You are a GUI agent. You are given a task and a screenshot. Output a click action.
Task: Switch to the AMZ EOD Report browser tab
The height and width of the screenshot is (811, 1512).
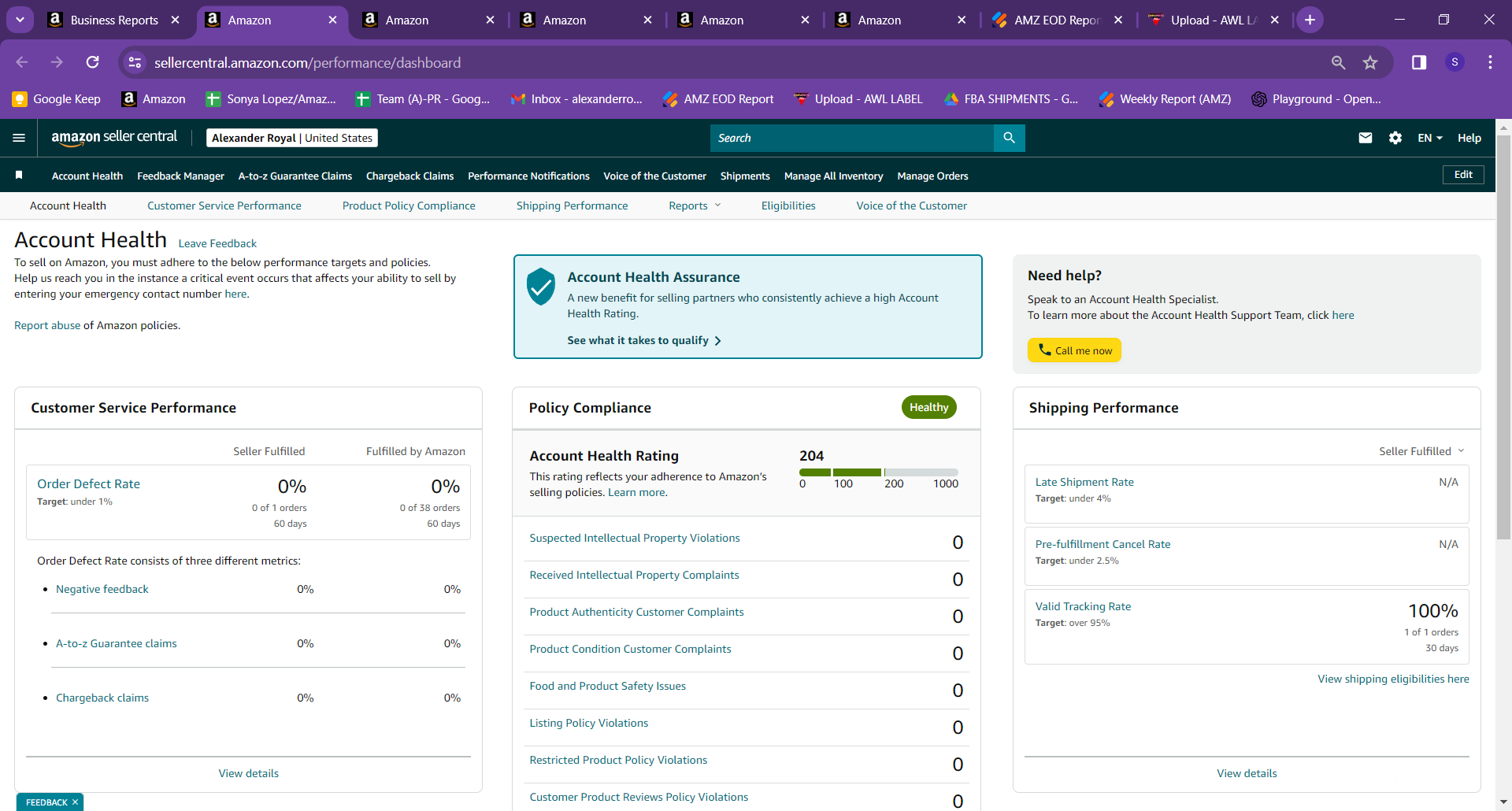pyautogui.click(x=1058, y=20)
